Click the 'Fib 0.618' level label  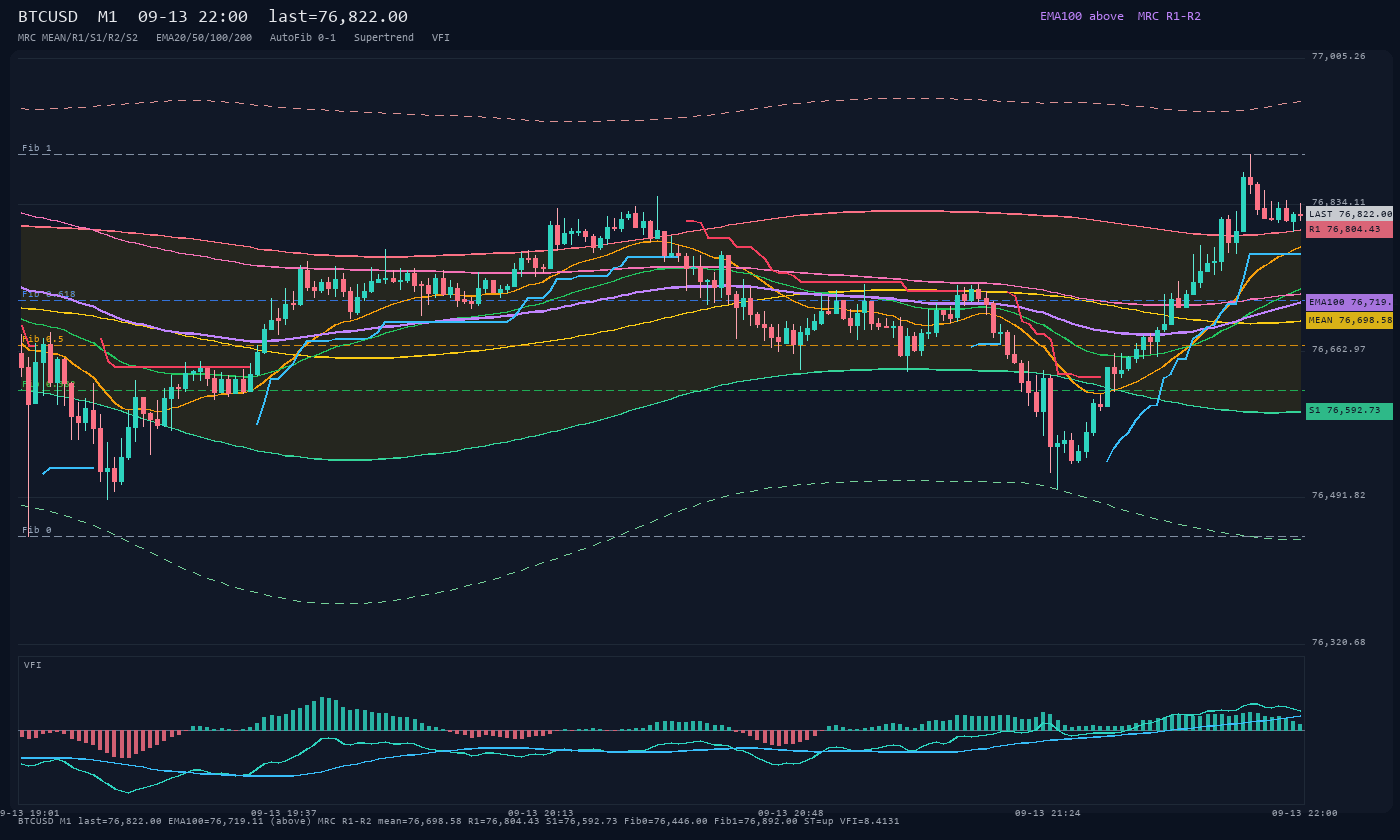point(49,294)
